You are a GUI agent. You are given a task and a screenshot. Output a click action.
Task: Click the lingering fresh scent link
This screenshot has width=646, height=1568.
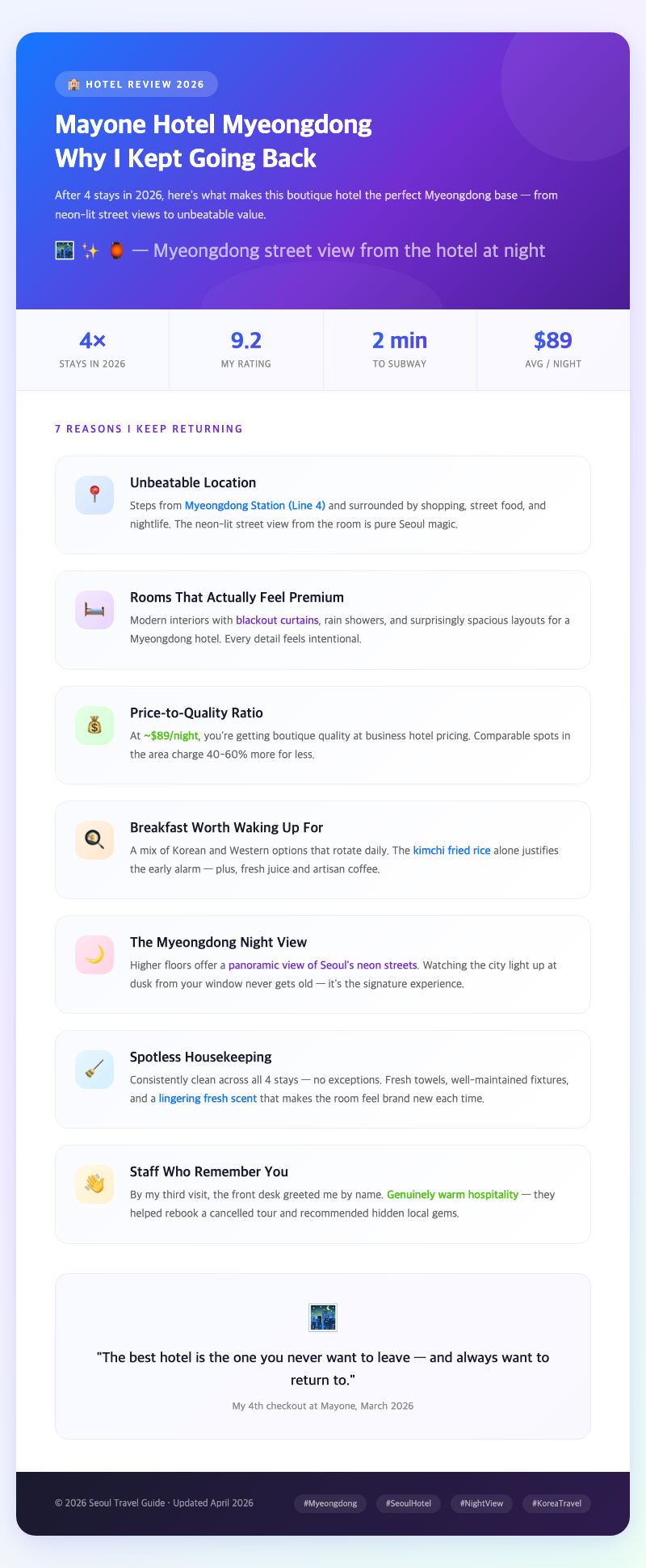(x=208, y=1099)
